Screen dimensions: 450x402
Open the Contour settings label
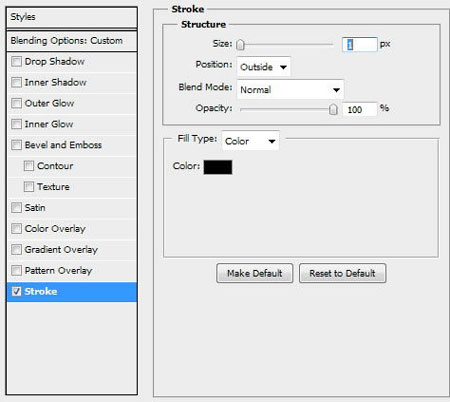tap(55, 166)
